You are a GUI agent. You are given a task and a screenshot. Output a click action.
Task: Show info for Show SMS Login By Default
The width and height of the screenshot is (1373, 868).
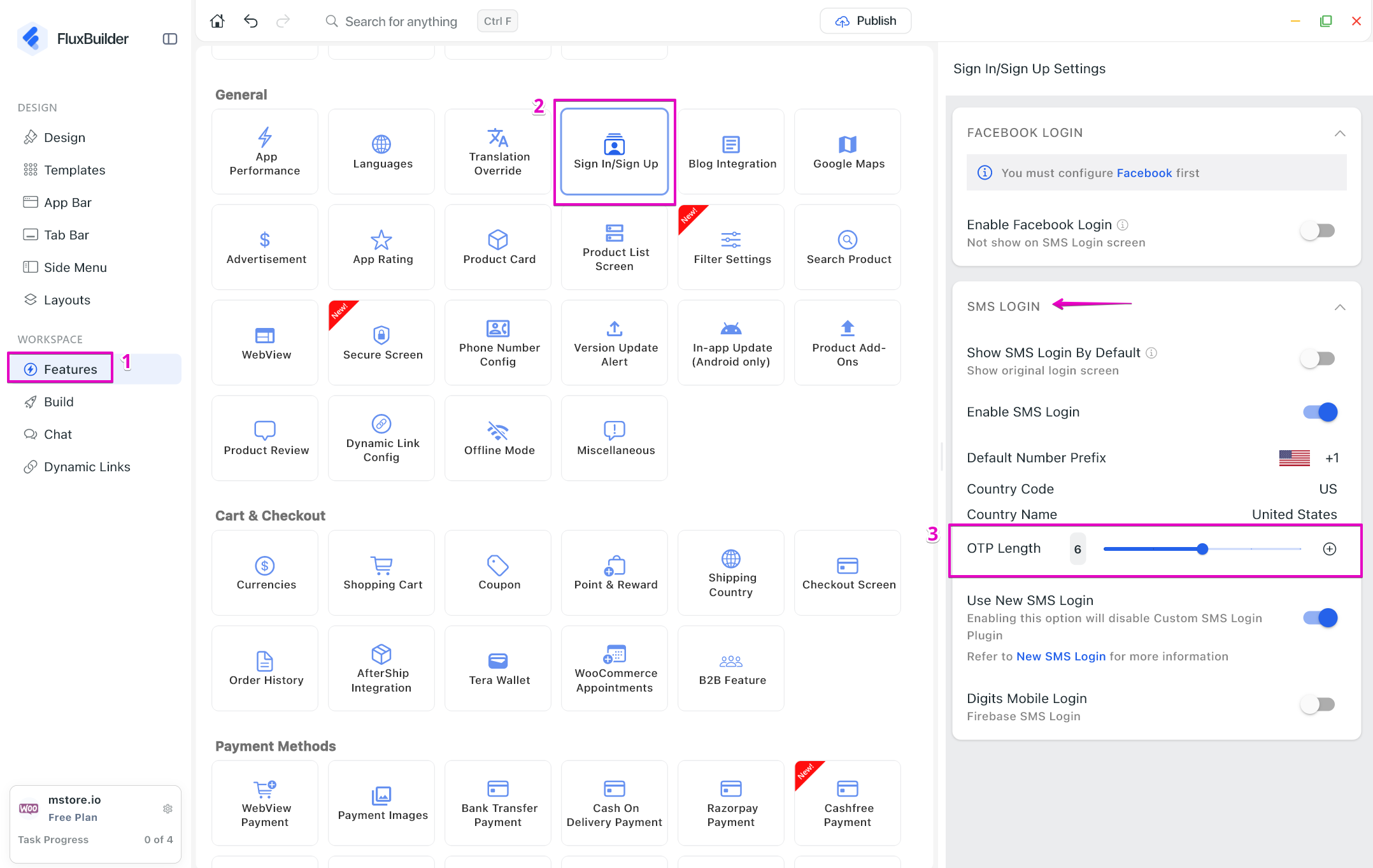click(x=1151, y=353)
